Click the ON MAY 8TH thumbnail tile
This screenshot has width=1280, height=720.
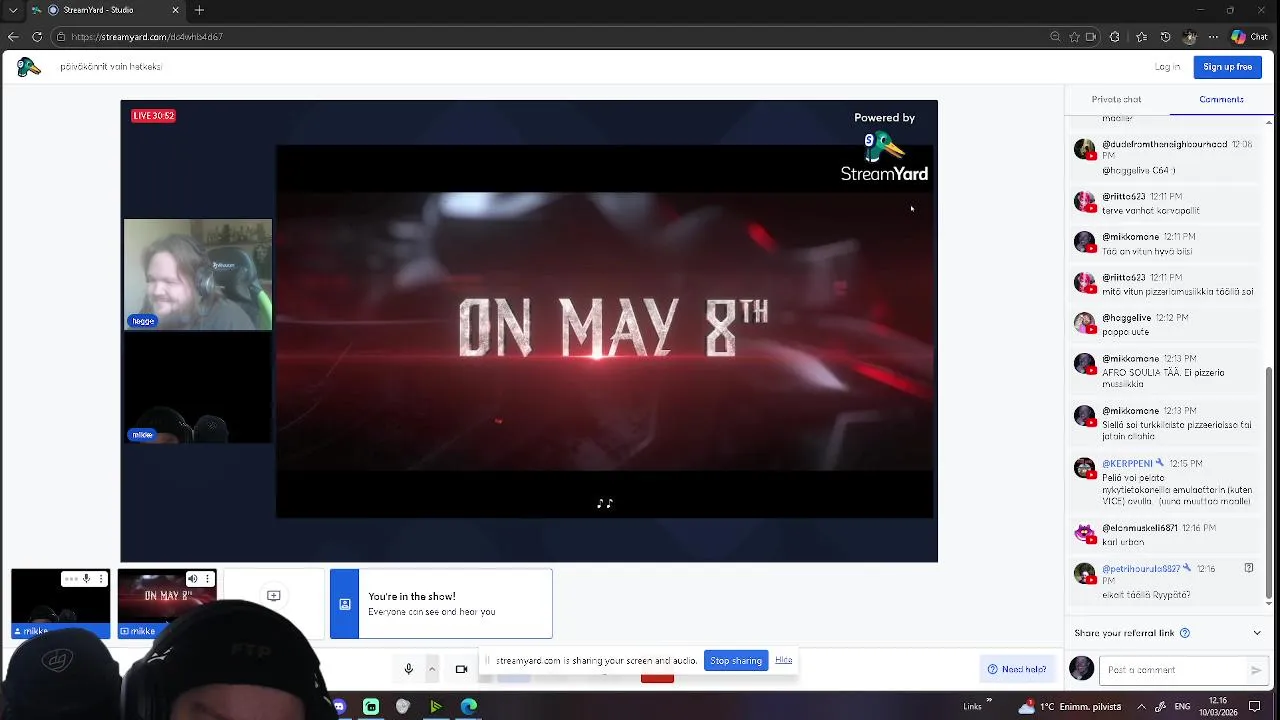167,603
